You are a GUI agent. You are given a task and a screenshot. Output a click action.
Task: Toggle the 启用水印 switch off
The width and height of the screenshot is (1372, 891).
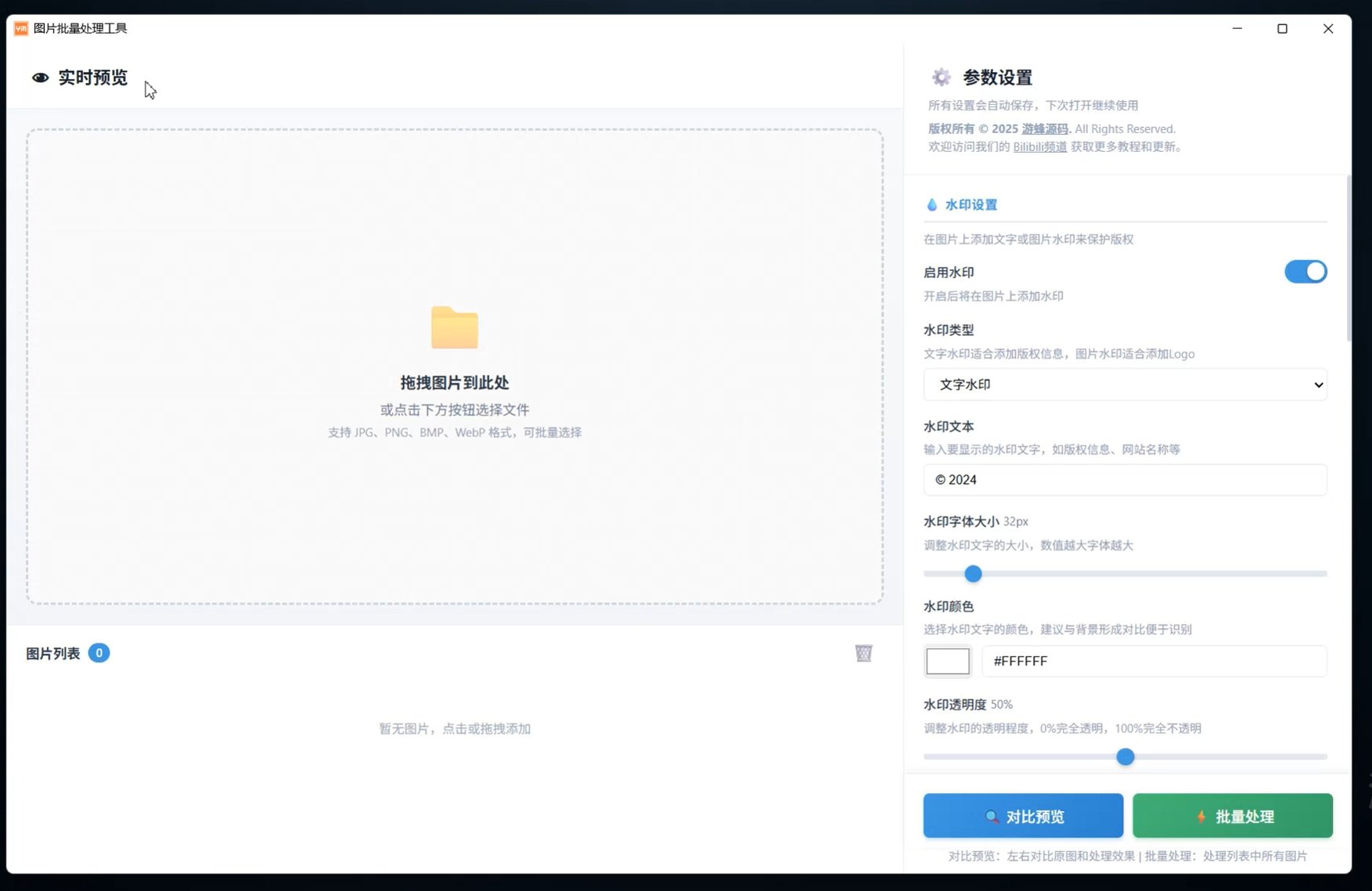pyautogui.click(x=1305, y=272)
